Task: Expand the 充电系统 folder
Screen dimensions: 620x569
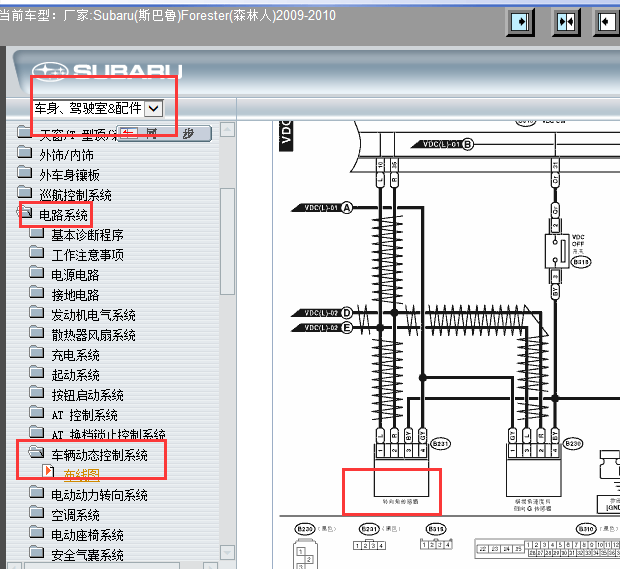Action: (37, 352)
